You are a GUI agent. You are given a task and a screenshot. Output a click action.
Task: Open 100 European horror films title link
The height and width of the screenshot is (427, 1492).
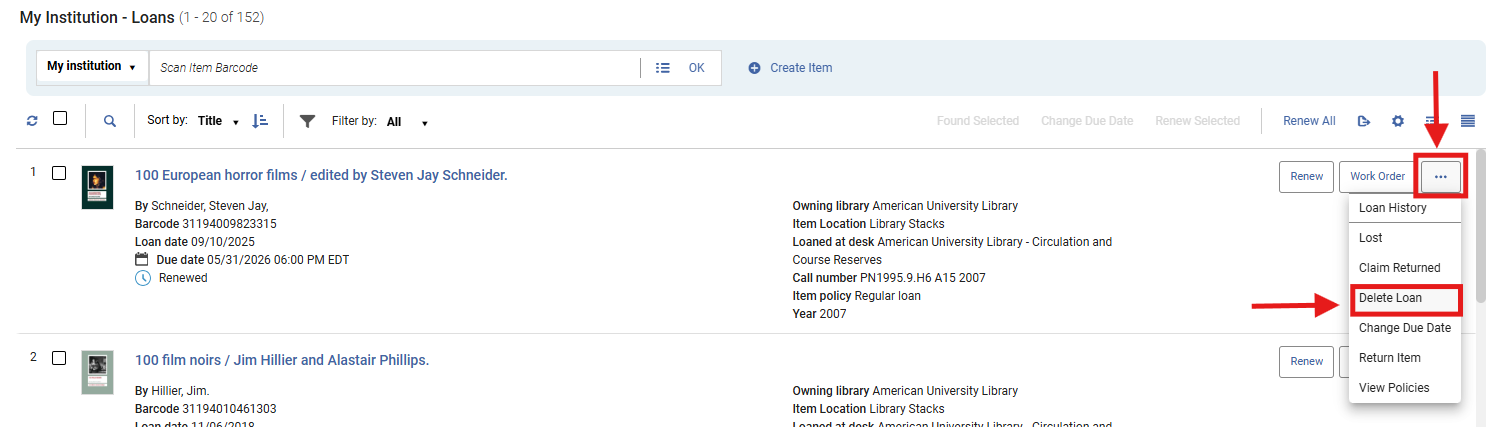point(321,175)
